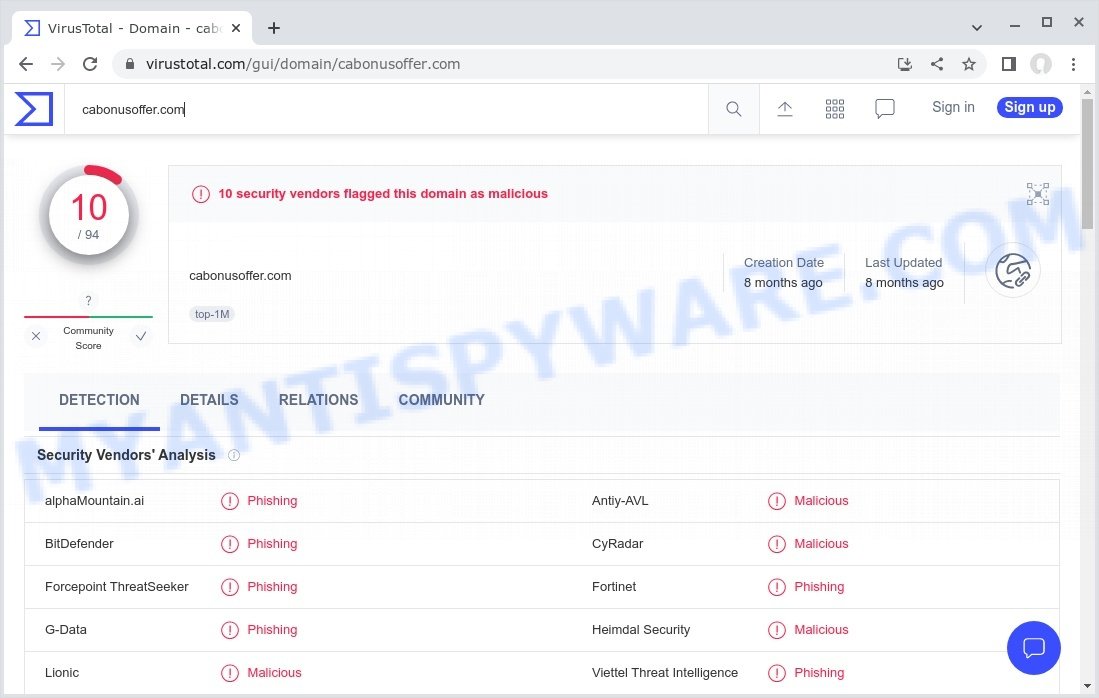The width and height of the screenshot is (1099, 698).
Task: Focus the cabonusoffer.com search field
Action: (386, 109)
